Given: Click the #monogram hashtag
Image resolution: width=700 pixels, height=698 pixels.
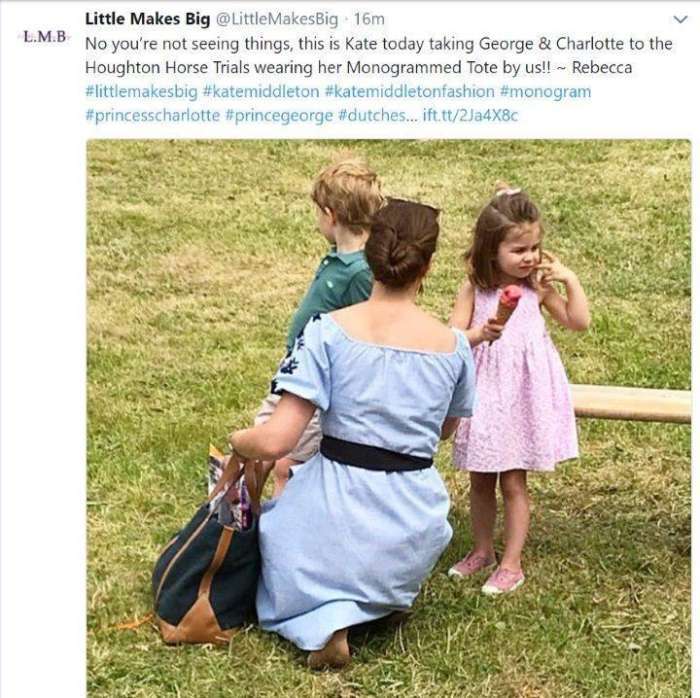Looking at the screenshot, I should [x=545, y=91].
